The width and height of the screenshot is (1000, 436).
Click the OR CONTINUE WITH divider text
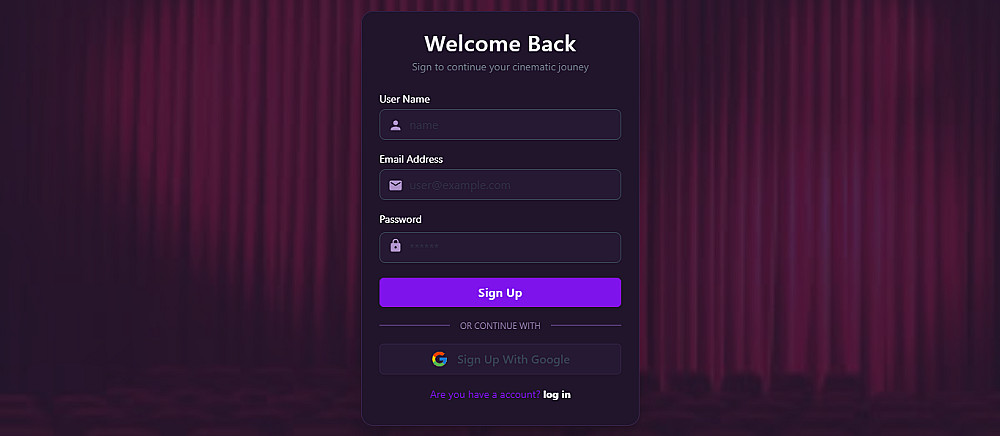(500, 326)
